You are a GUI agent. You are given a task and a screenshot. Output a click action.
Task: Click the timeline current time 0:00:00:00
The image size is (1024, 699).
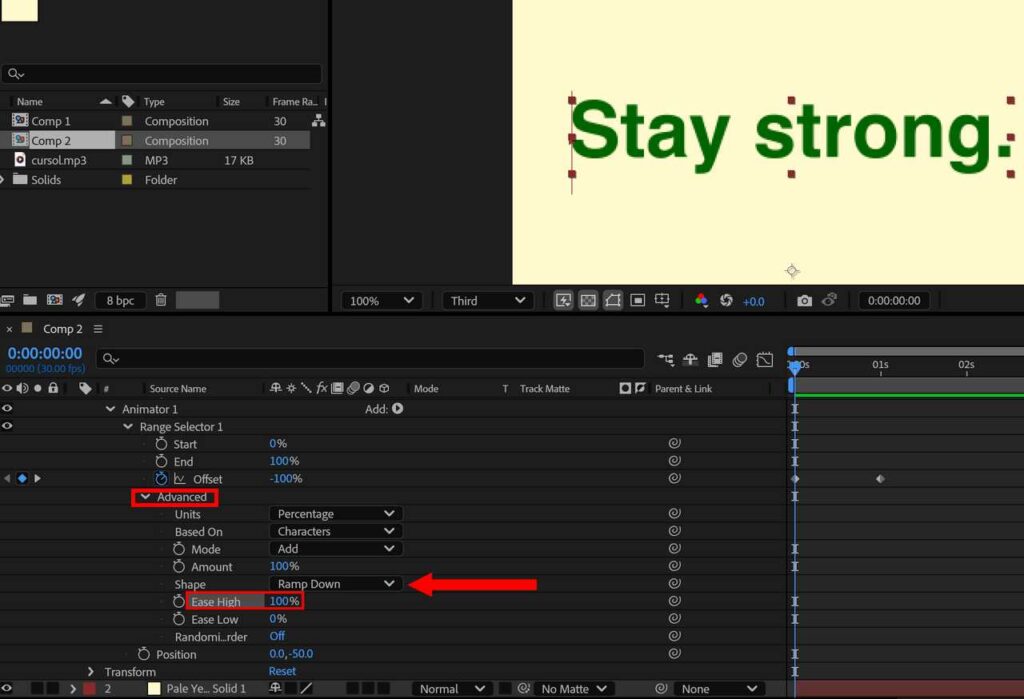pos(45,353)
